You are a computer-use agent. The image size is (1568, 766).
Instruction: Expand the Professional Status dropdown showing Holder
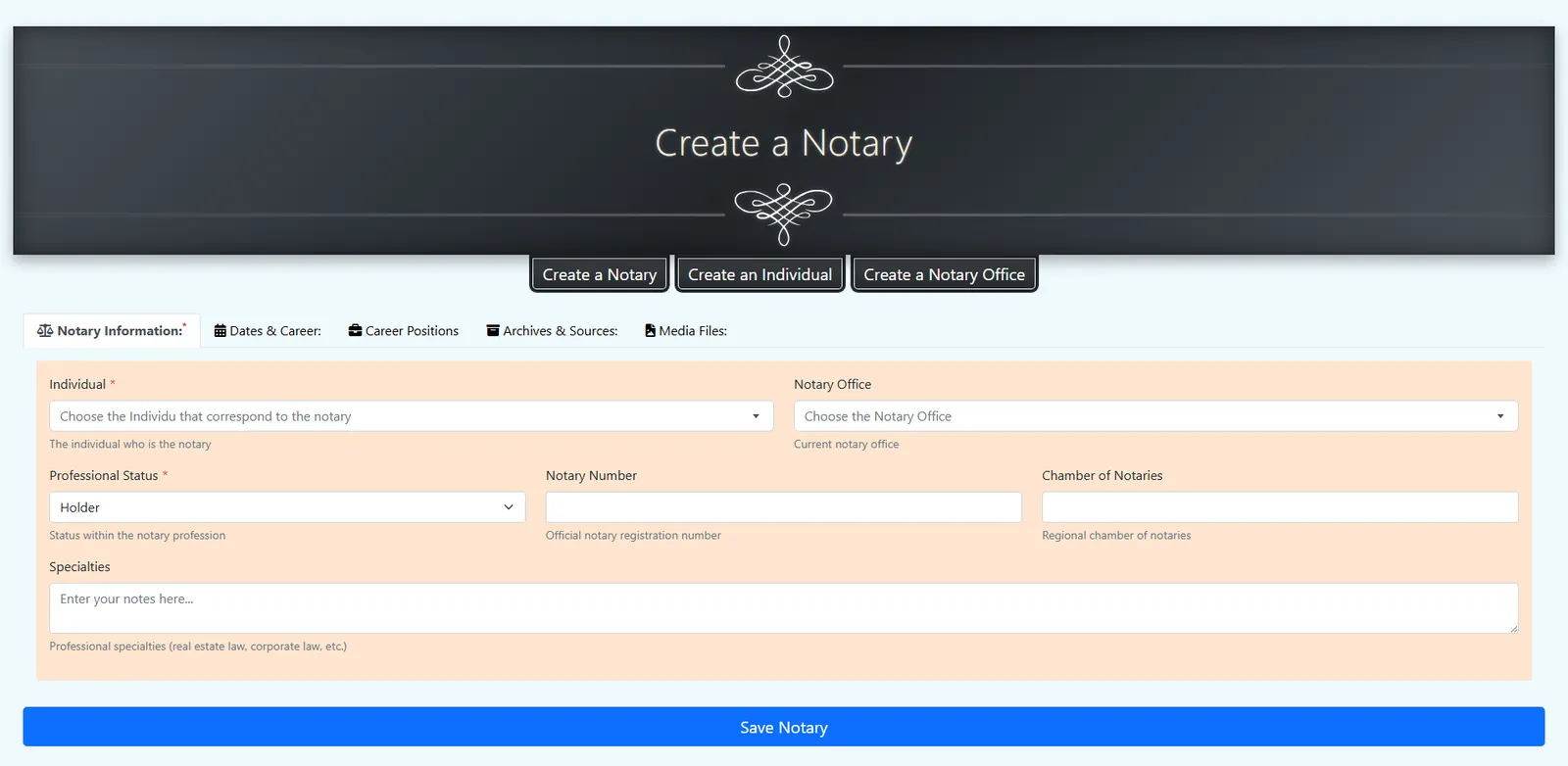pyautogui.click(x=287, y=507)
